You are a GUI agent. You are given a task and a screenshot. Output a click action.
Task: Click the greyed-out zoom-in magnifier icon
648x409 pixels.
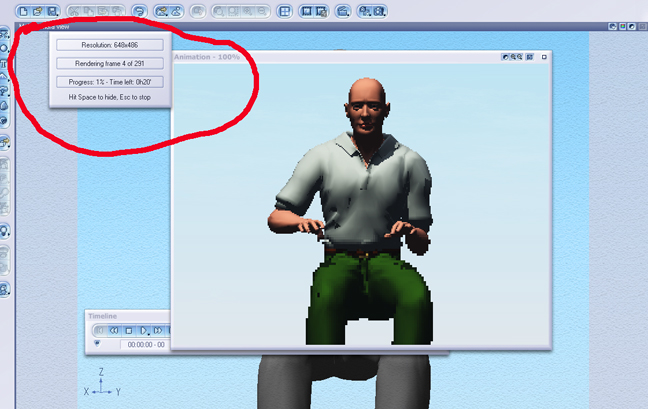pyautogui.click(x=248, y=11)
